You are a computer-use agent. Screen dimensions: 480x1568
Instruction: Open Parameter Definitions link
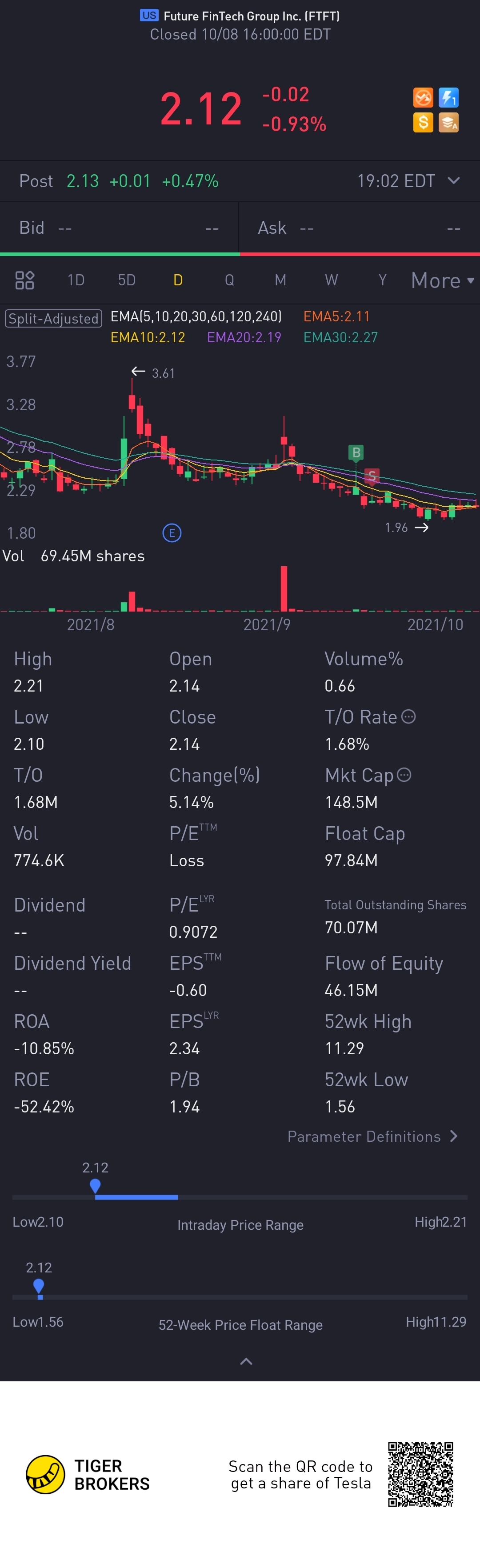click(x=373, y=1136)
